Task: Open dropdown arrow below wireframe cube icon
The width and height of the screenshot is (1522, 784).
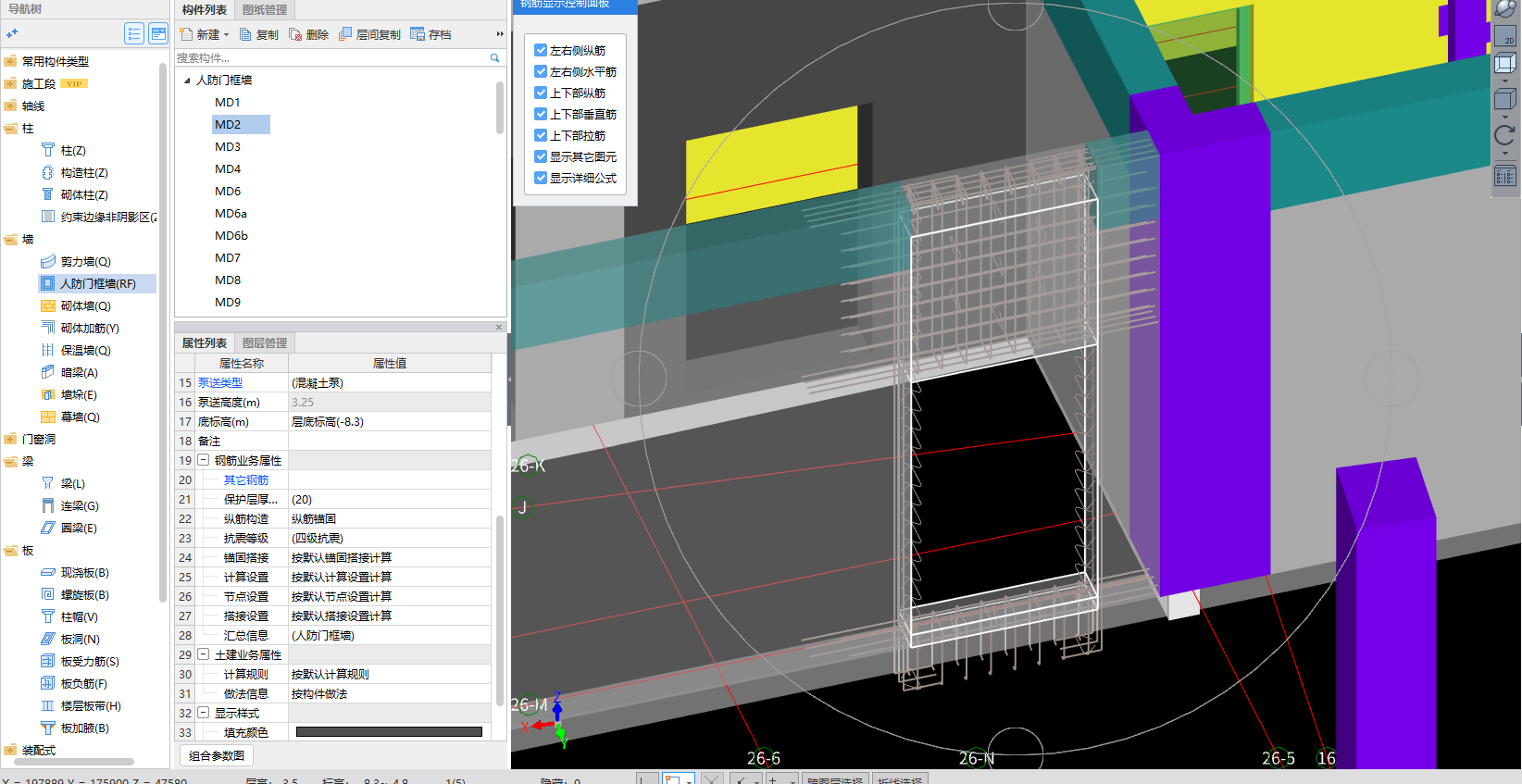Action: 1505,81
